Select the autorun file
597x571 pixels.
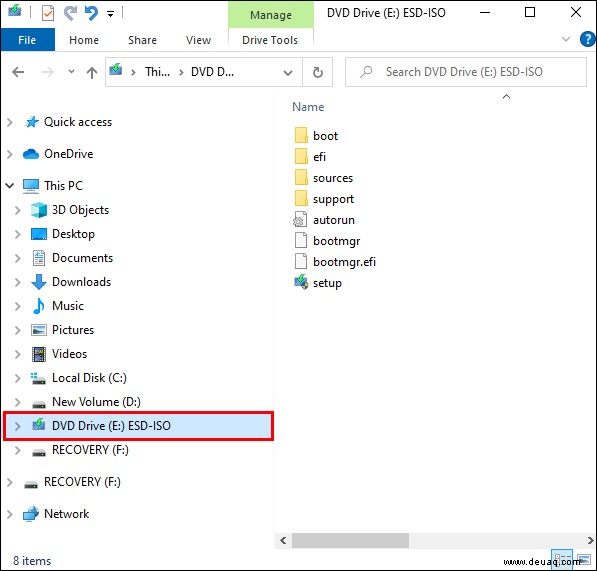coord(334,220)
